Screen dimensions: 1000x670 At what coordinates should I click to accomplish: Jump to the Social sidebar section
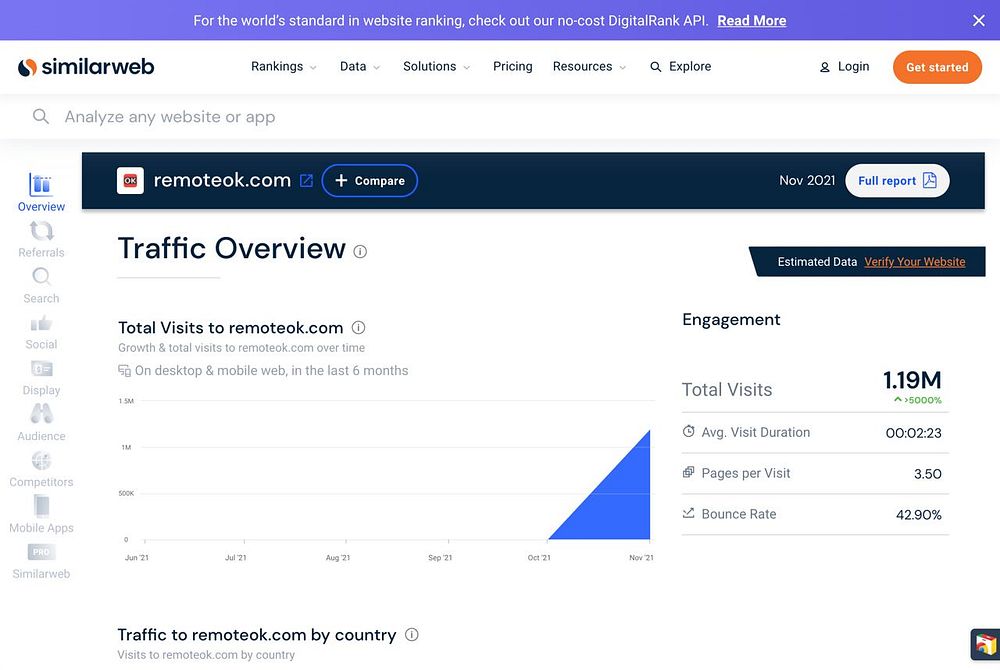click(x=41, y=331)
